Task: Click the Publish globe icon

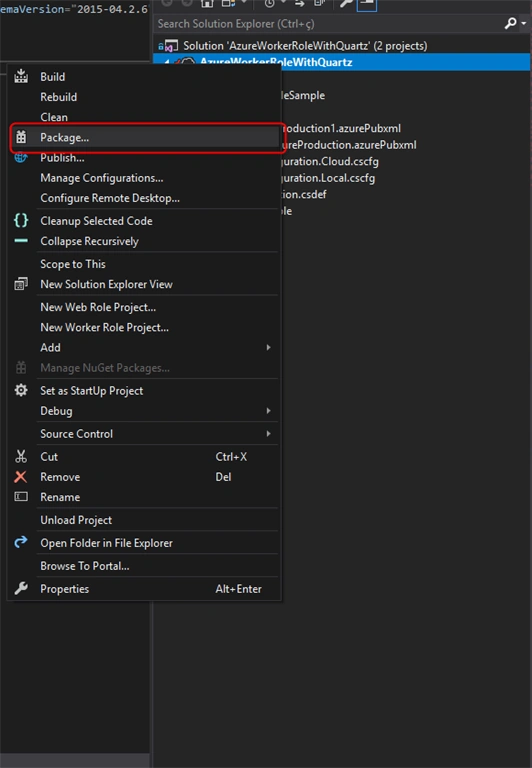Action: pos(21,157)
